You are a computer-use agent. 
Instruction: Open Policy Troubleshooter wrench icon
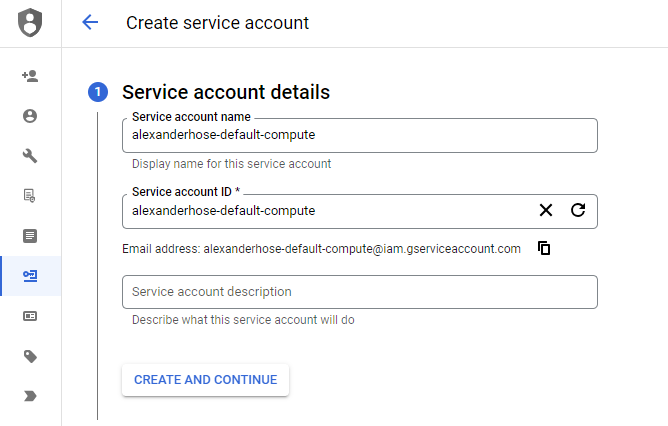coord(30,155)
